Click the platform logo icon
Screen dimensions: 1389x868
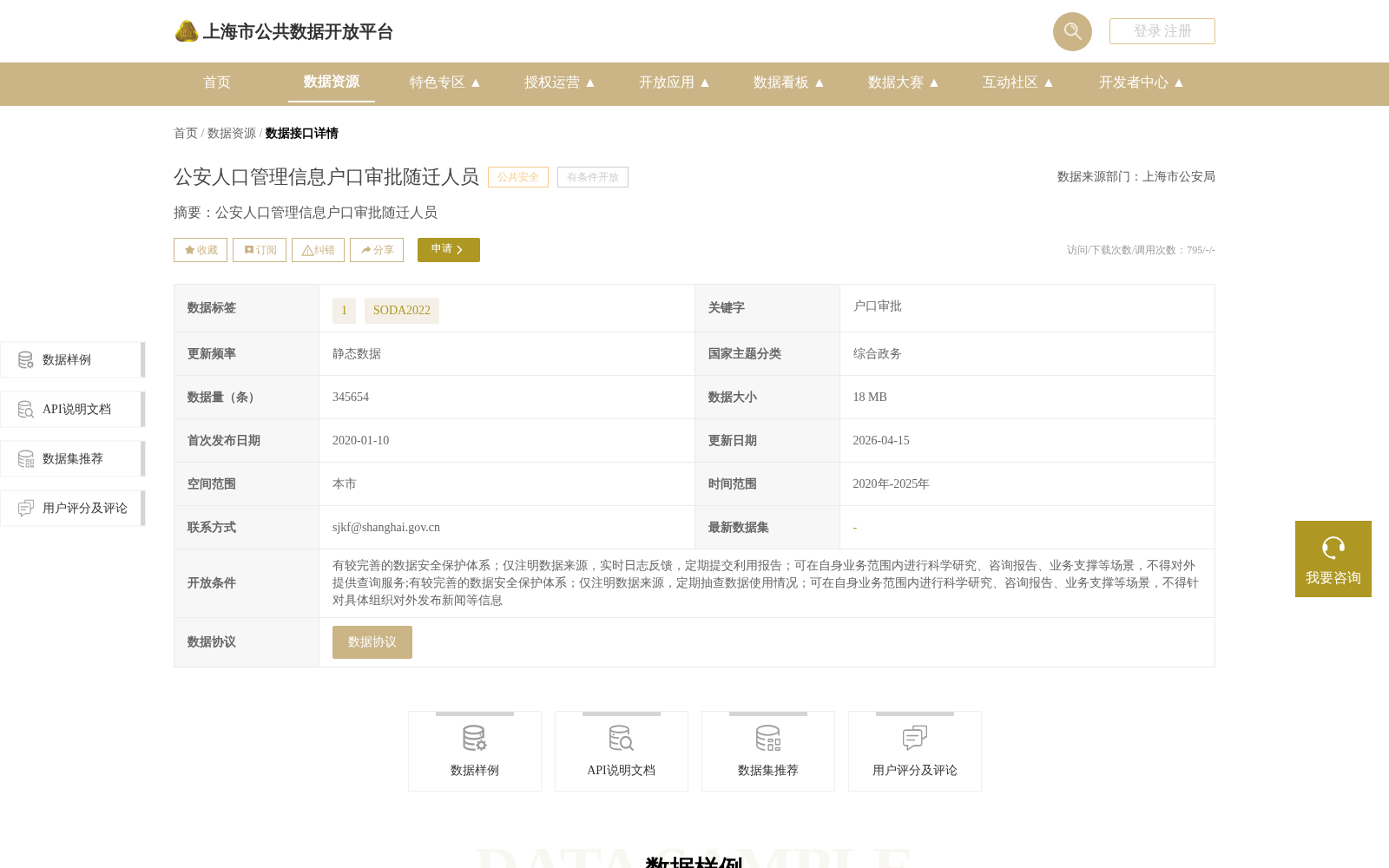pyautogui.click(x=187, y=31)
